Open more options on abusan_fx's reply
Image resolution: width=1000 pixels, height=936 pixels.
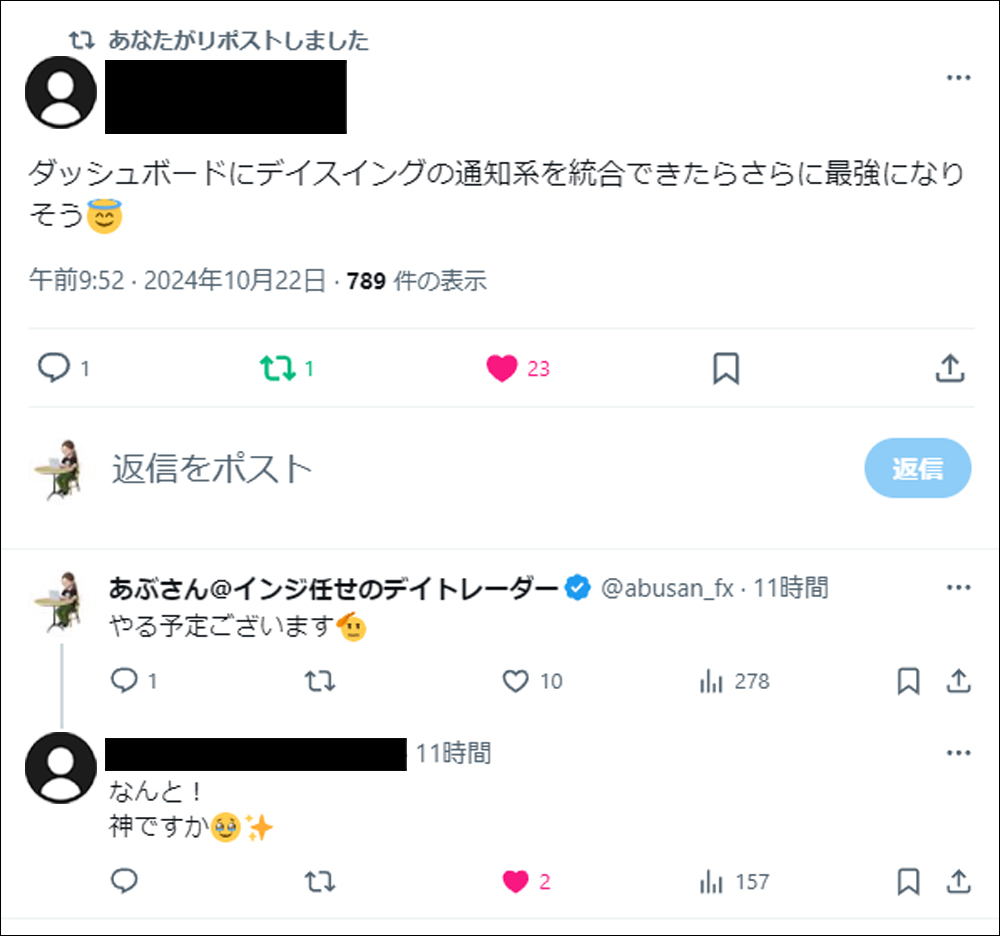pyautogui.click(x=958, y=588)
